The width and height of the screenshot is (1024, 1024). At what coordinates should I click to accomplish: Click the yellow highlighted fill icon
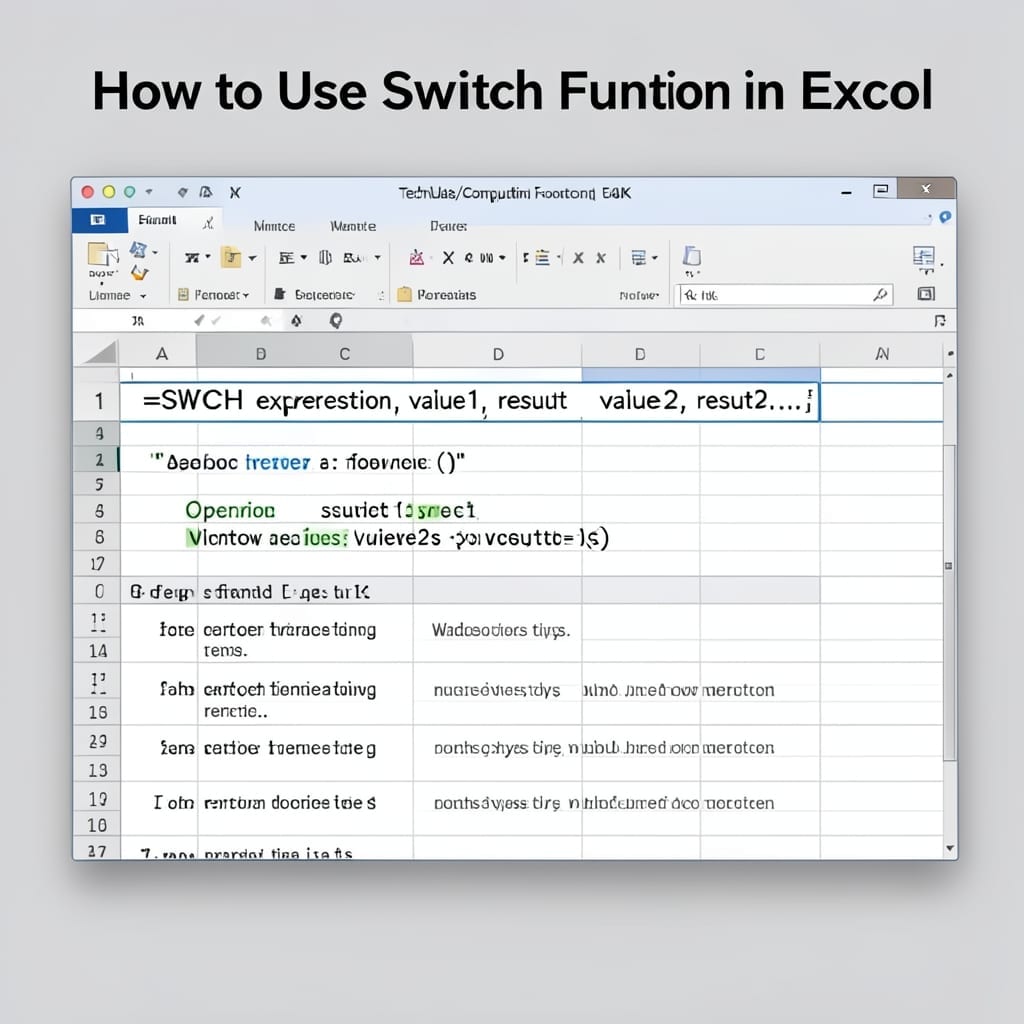(231, 257)
